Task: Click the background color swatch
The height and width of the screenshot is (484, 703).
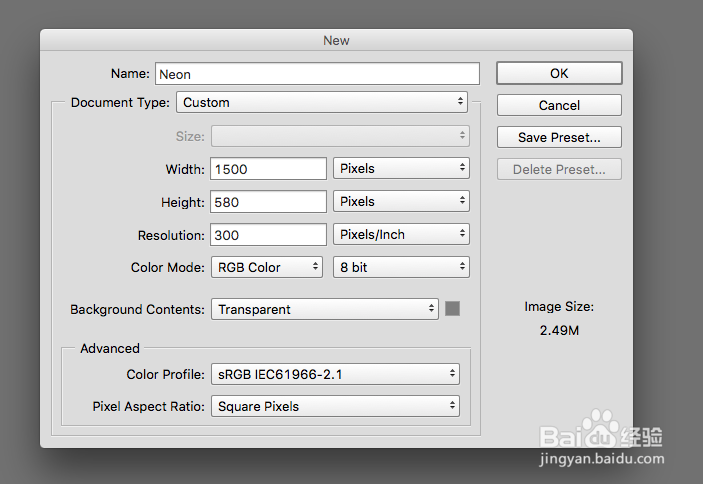Action: pos(453,309)
